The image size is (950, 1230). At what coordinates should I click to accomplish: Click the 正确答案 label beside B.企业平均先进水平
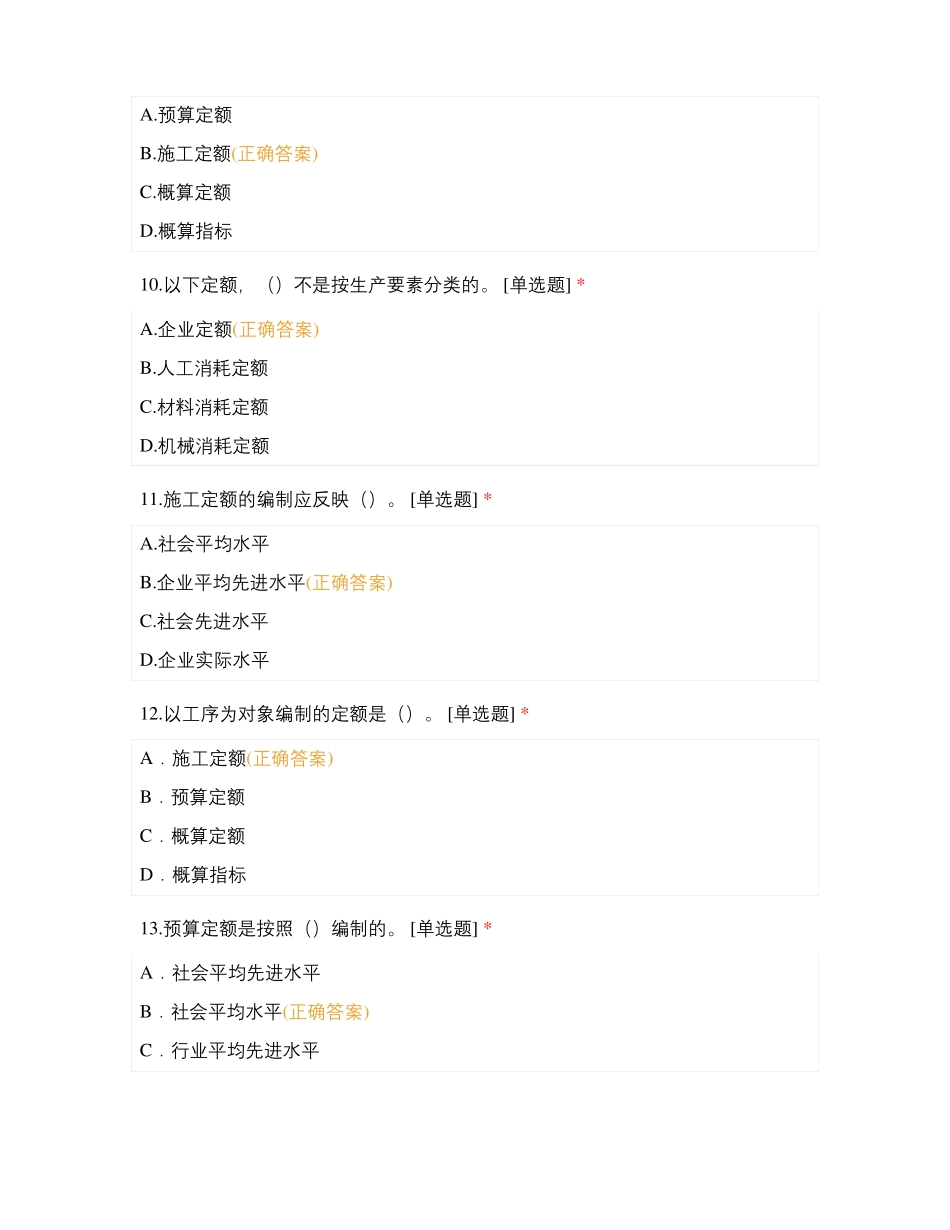click(x=349, y=583)
